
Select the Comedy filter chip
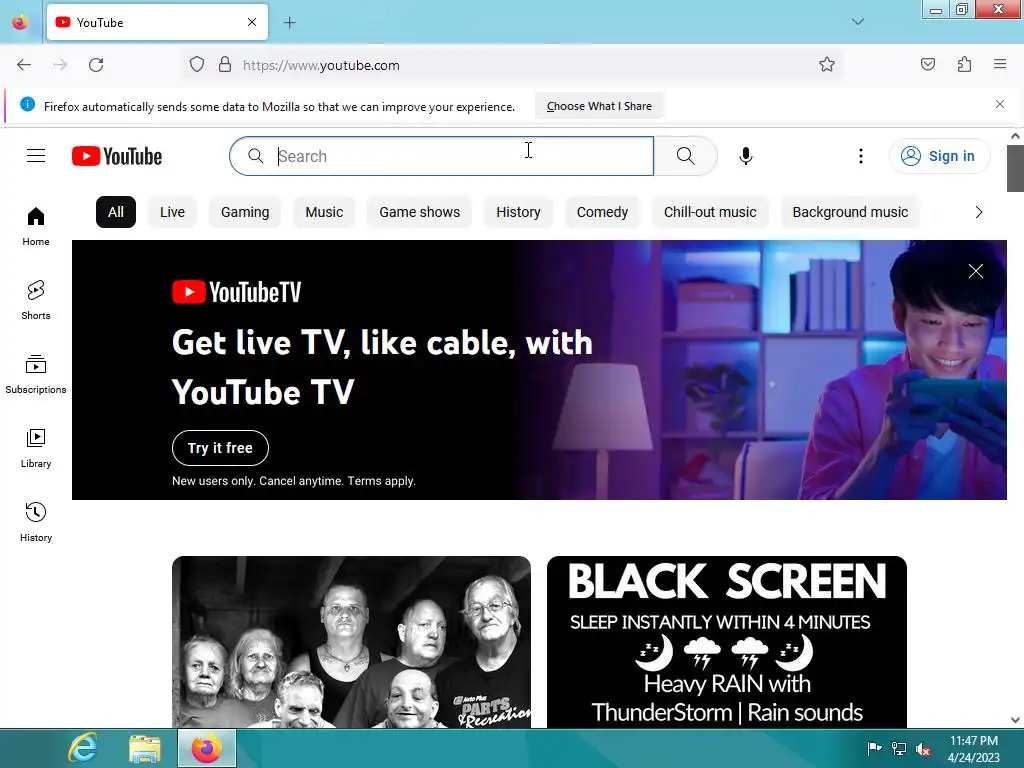tap(602, 212)
